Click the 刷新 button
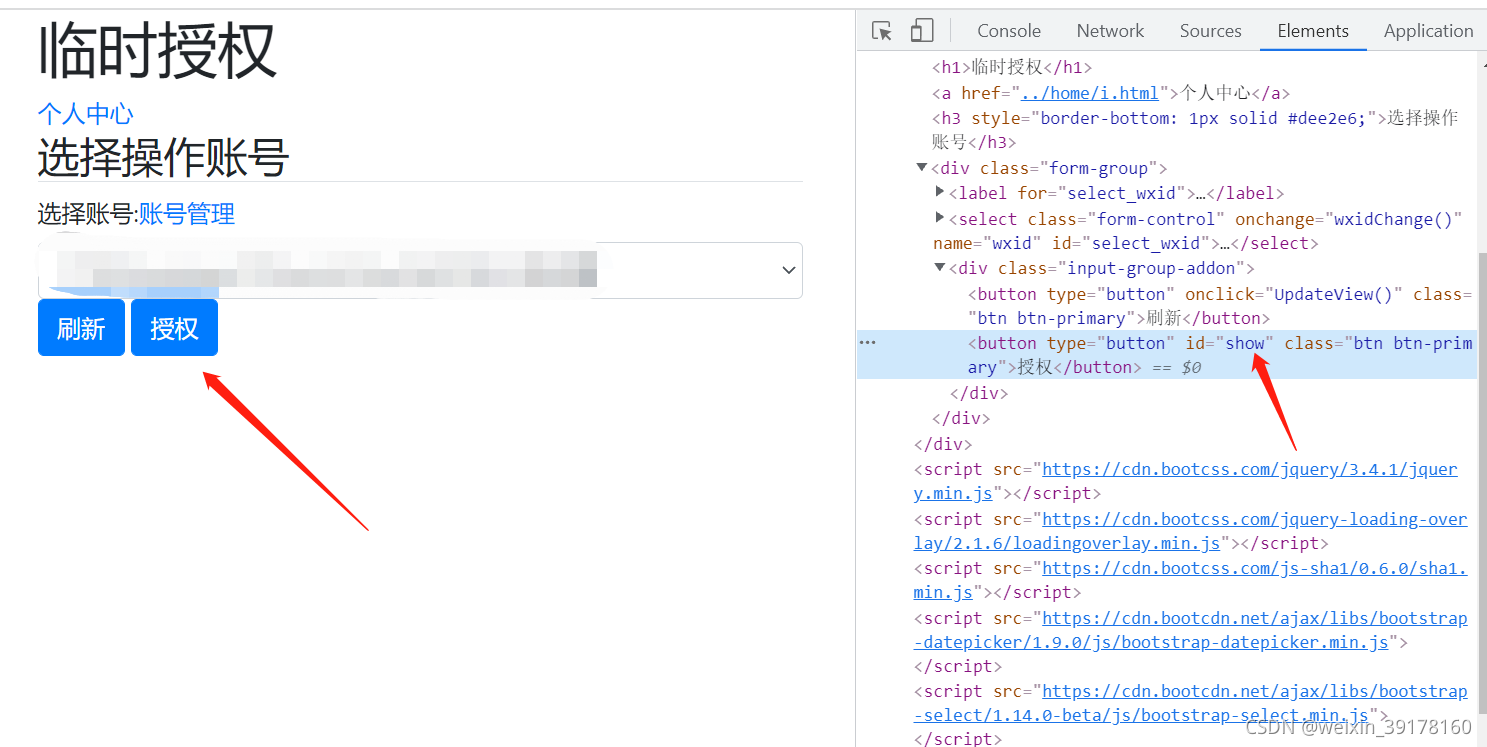 click(81, 328)
